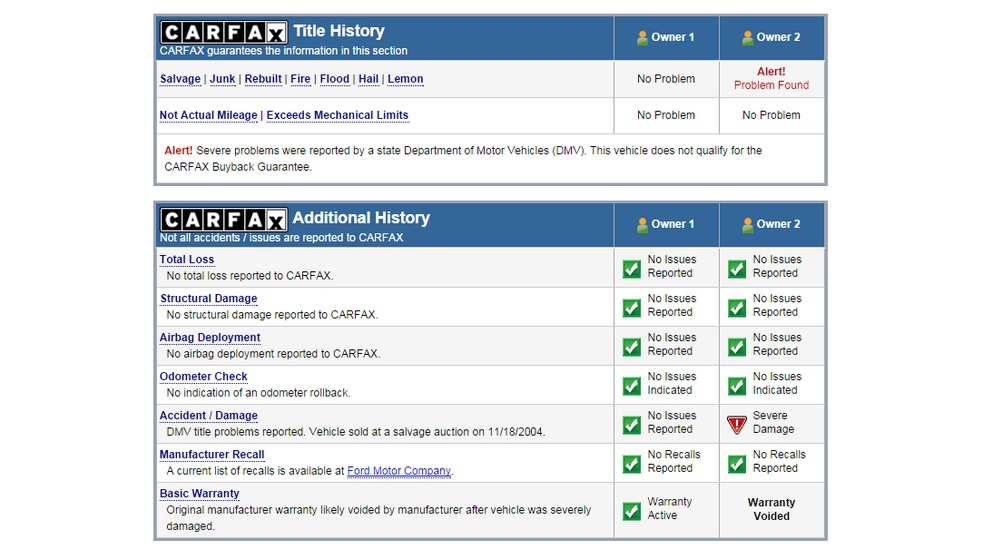995x550 pixels.
Task: Open the Salvage title link
Action: [180, 79]
